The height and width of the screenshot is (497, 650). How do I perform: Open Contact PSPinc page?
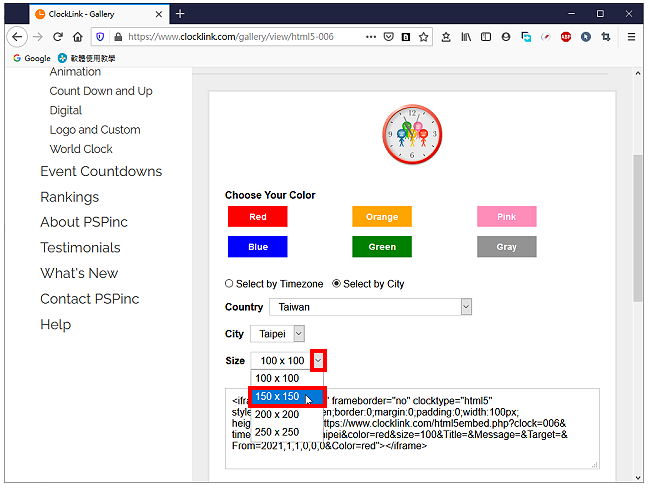pos(90,299)
